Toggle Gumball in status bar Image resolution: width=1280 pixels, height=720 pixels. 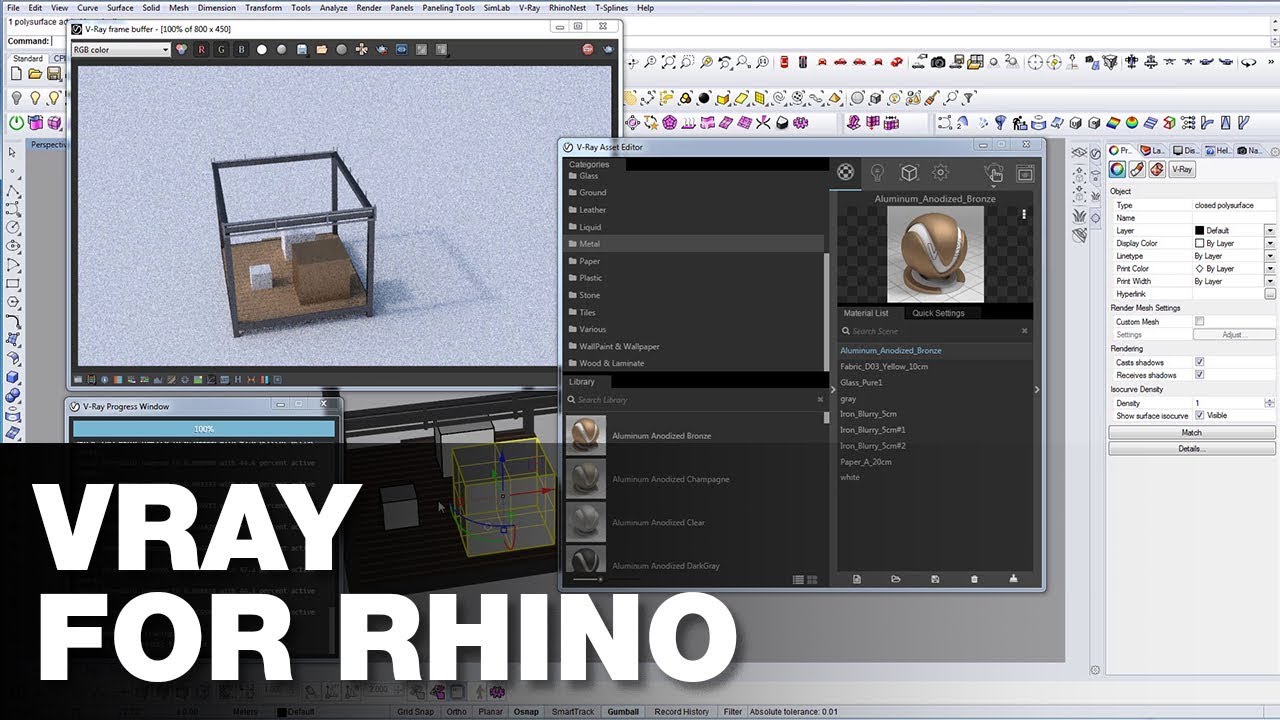[x=623, y=712]
